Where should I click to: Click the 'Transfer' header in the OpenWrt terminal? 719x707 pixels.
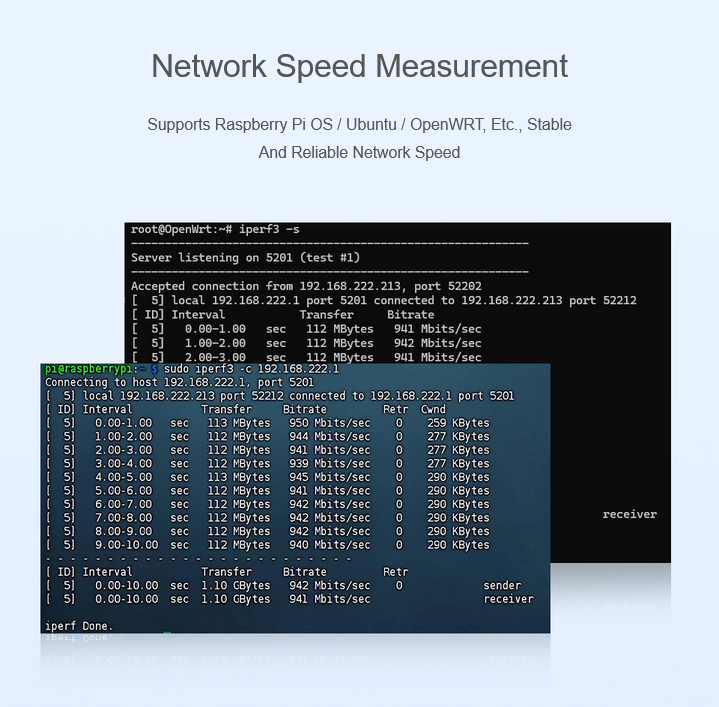coord(326,315)
